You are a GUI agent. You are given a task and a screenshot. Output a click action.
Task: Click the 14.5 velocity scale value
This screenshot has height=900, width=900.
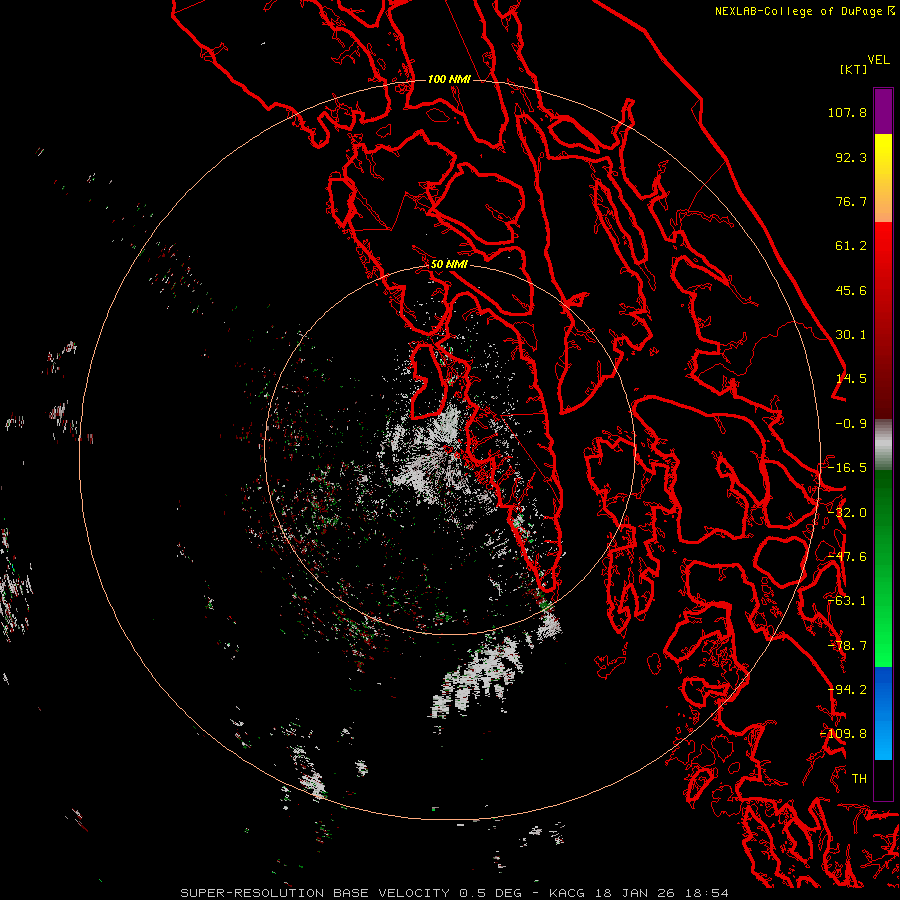(x=851, y=379)
